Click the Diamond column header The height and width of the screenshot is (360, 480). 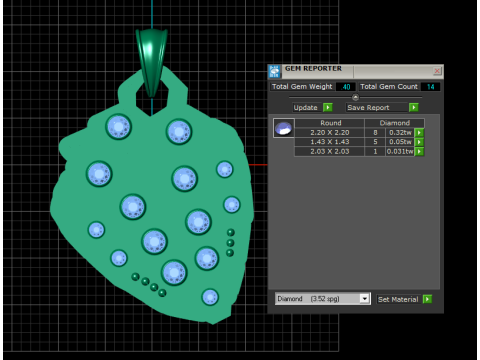(x=395, y=123)
